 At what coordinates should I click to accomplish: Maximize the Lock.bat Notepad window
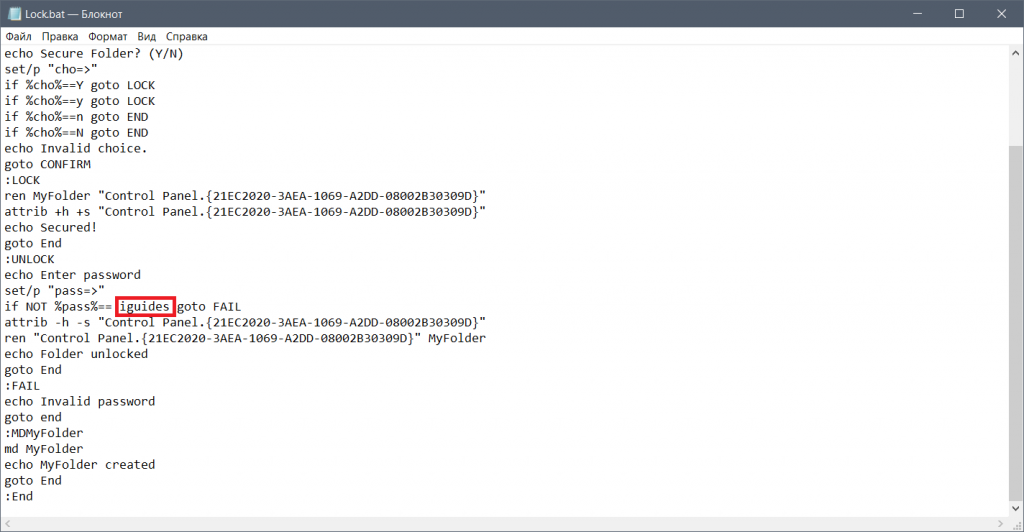(959, 14)
